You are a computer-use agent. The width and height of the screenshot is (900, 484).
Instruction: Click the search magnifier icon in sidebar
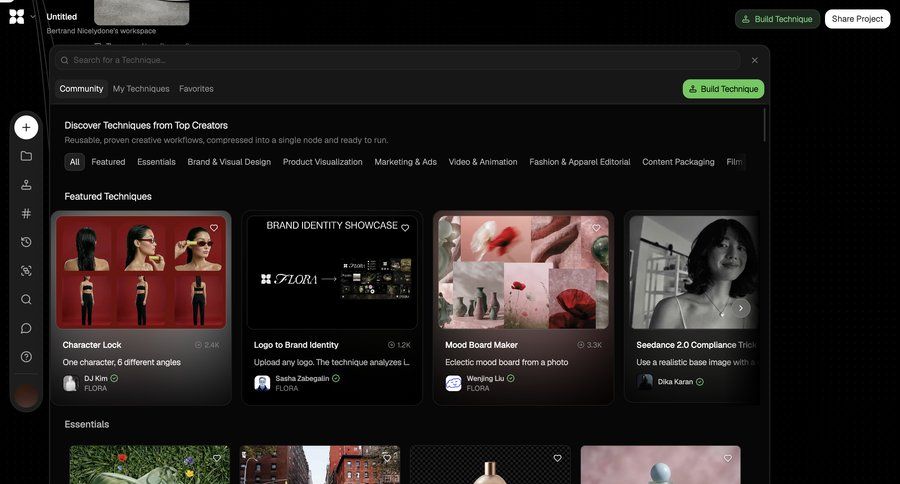click(x=26, y=300)
